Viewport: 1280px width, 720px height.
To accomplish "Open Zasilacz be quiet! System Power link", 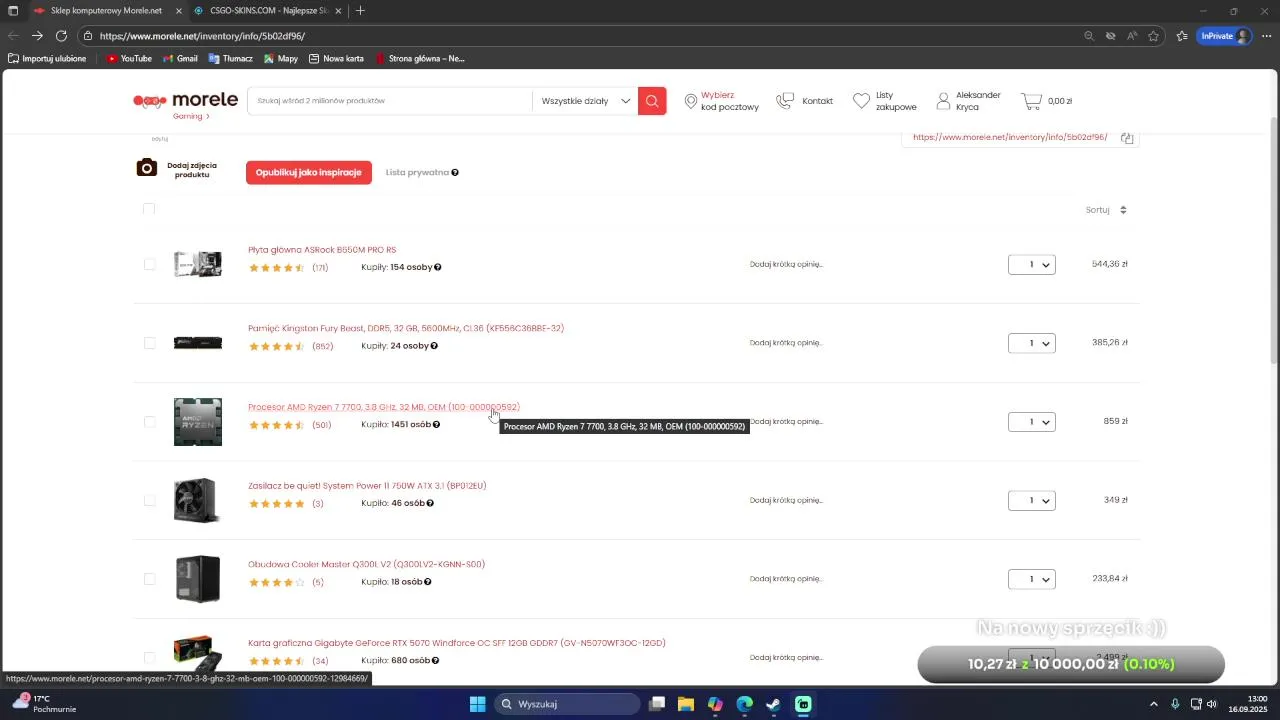I will pyautogui.click(x=367, y=486).
